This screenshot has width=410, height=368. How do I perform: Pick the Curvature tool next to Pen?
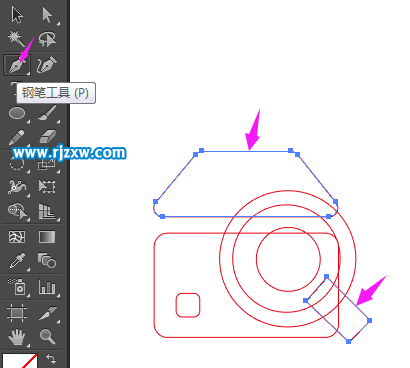click(47, 65)
